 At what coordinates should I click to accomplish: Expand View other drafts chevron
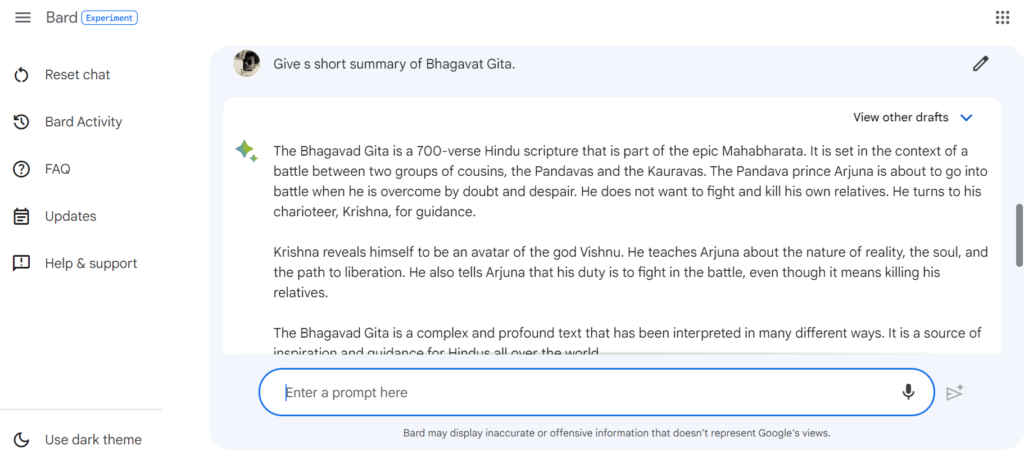coord(967,118)
